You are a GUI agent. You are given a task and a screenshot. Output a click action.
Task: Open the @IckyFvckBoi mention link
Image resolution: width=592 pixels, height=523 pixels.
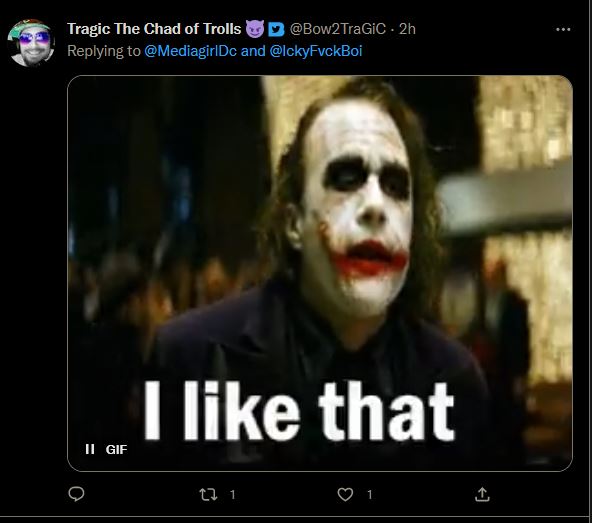point(316,51)
